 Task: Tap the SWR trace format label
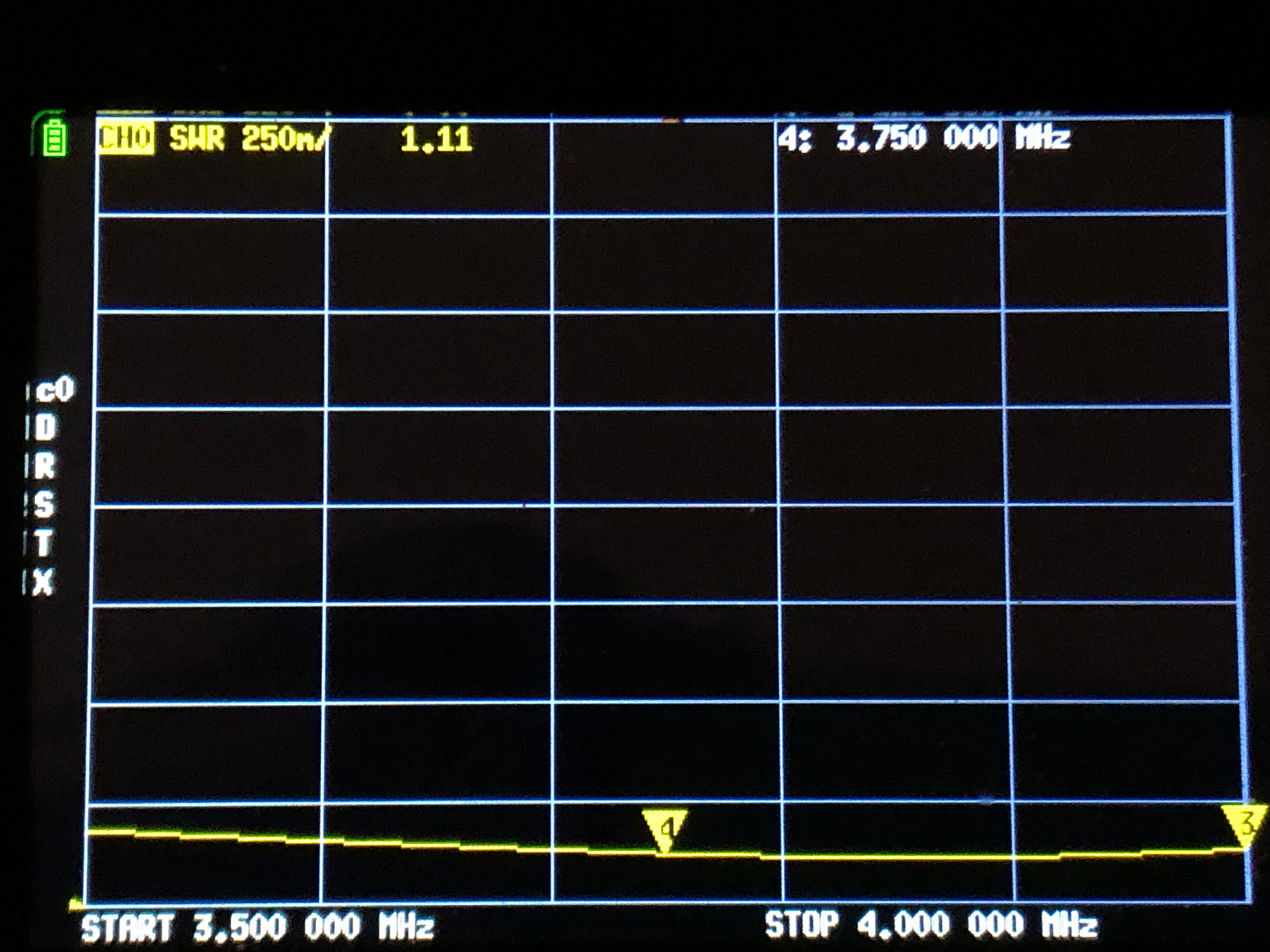pos(196,139)
